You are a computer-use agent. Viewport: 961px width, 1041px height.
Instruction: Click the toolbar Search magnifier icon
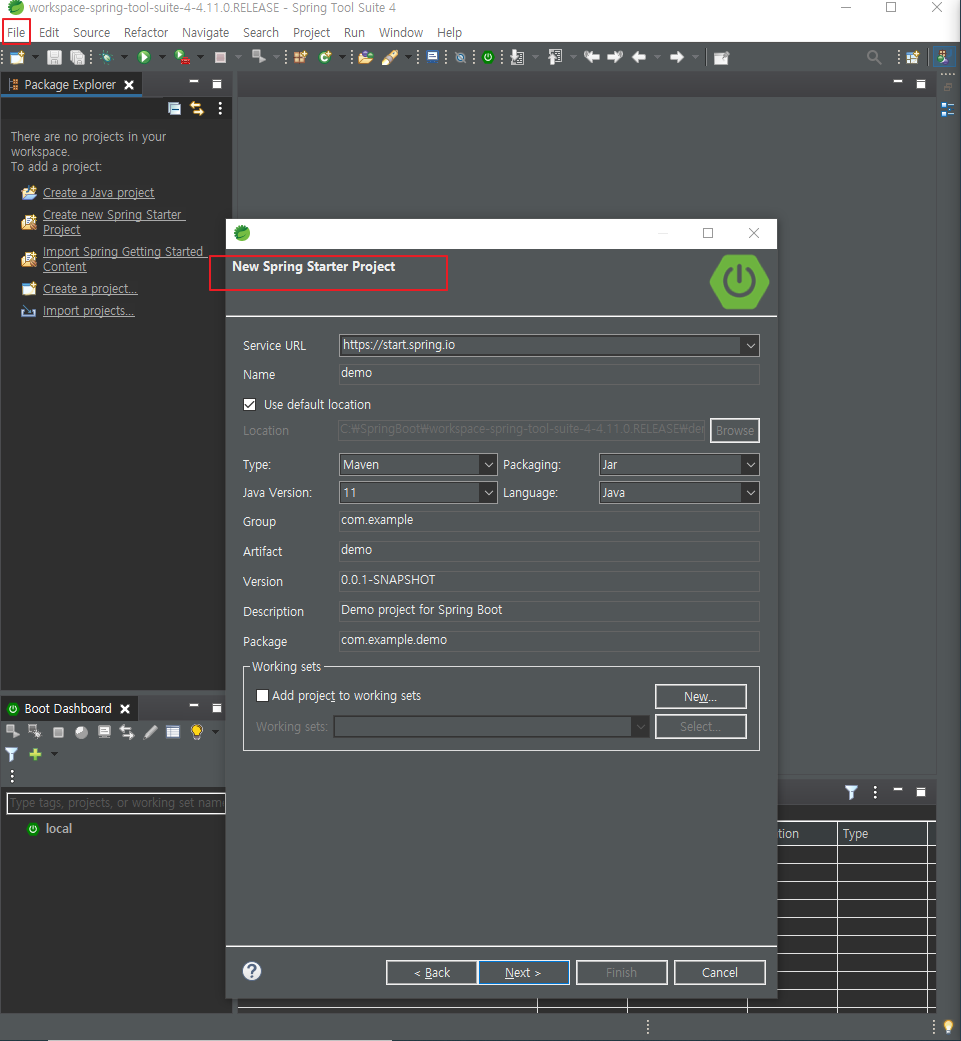874,58
